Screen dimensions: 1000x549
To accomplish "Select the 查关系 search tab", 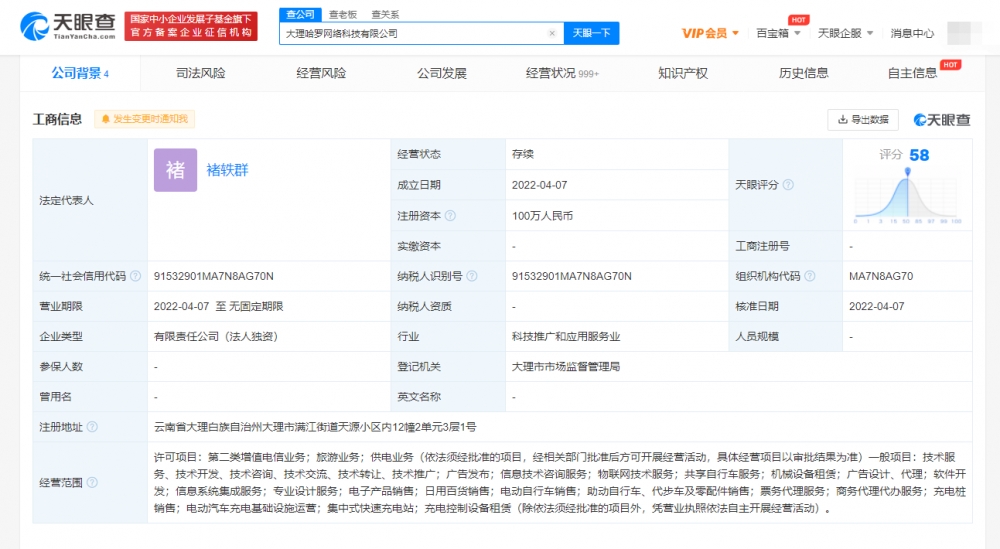I will 385,14.
